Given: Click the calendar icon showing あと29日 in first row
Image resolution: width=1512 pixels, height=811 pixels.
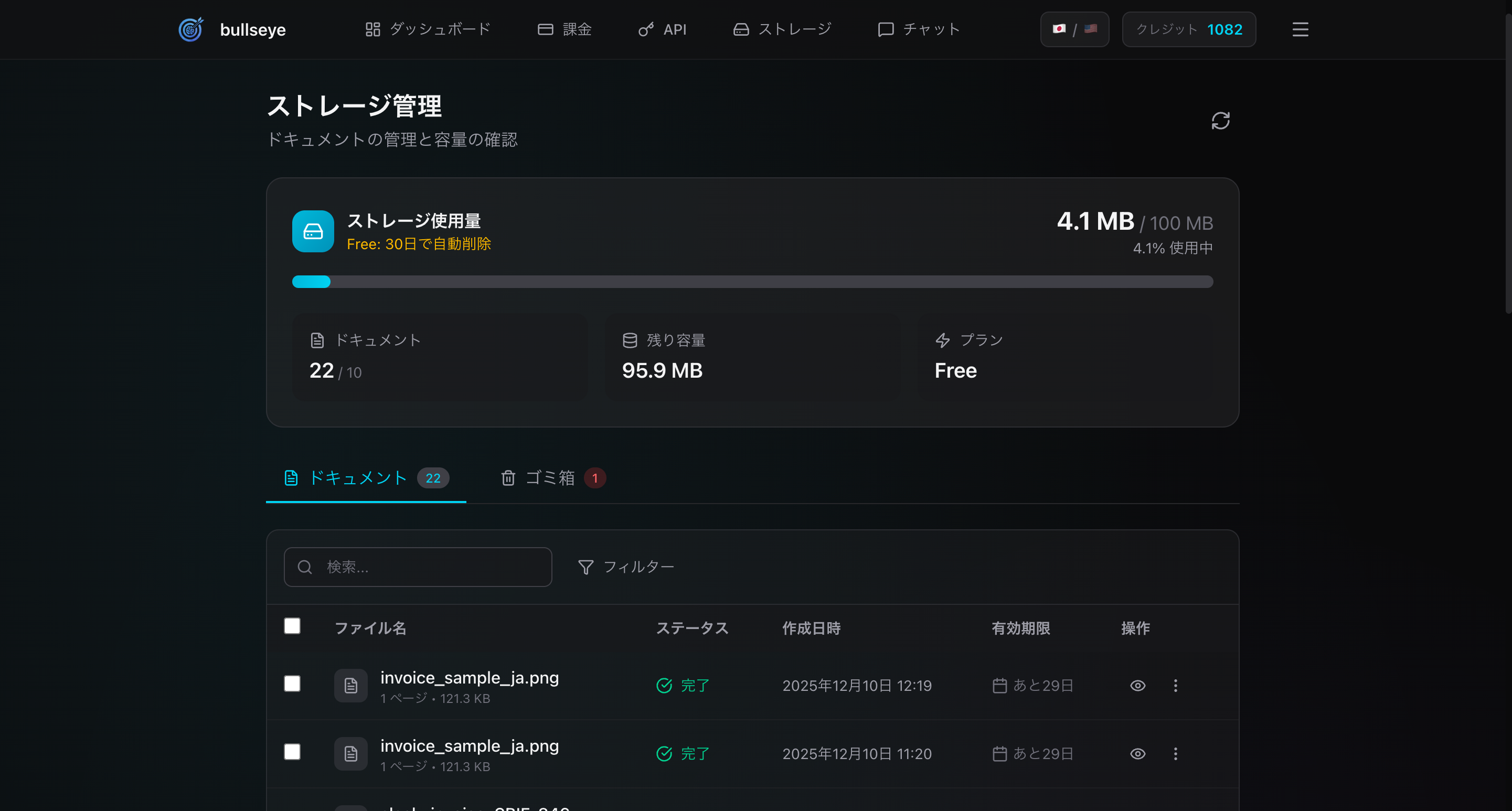Looking at the screenshot, I should pyautogui.click(x=999, y=686).
